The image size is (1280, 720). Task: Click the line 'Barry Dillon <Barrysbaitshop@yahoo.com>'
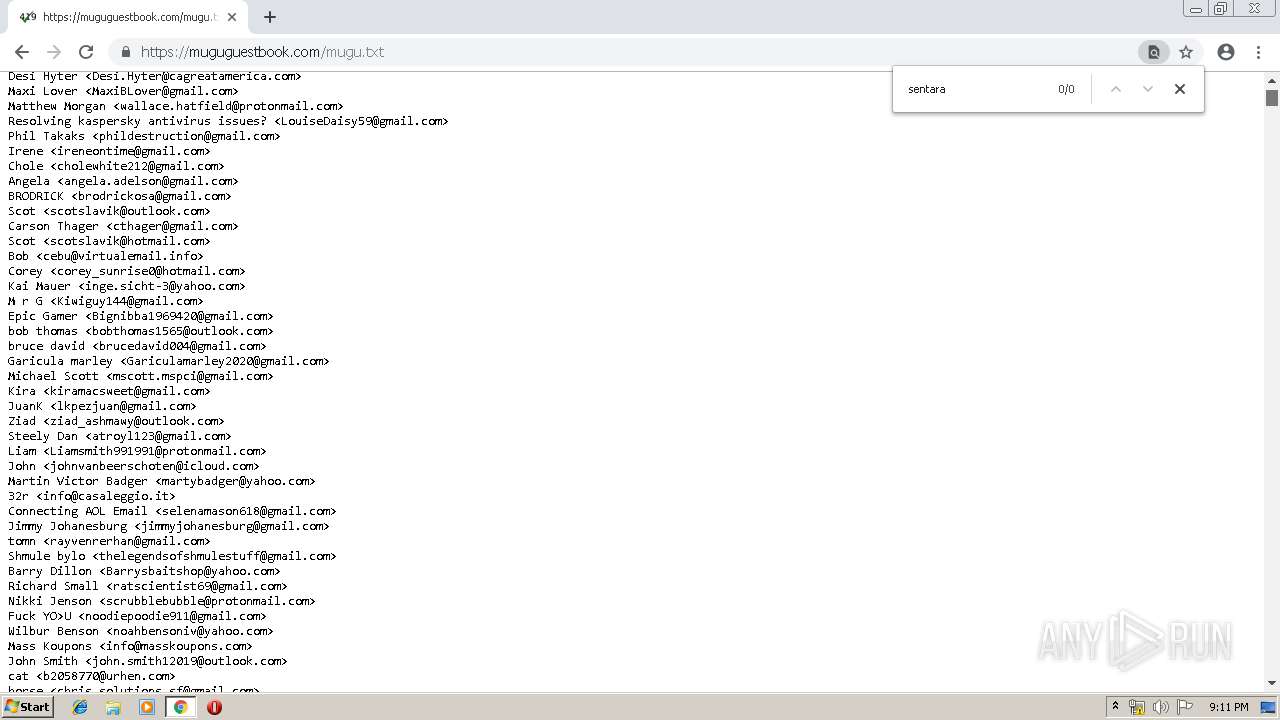pos(144,571)
